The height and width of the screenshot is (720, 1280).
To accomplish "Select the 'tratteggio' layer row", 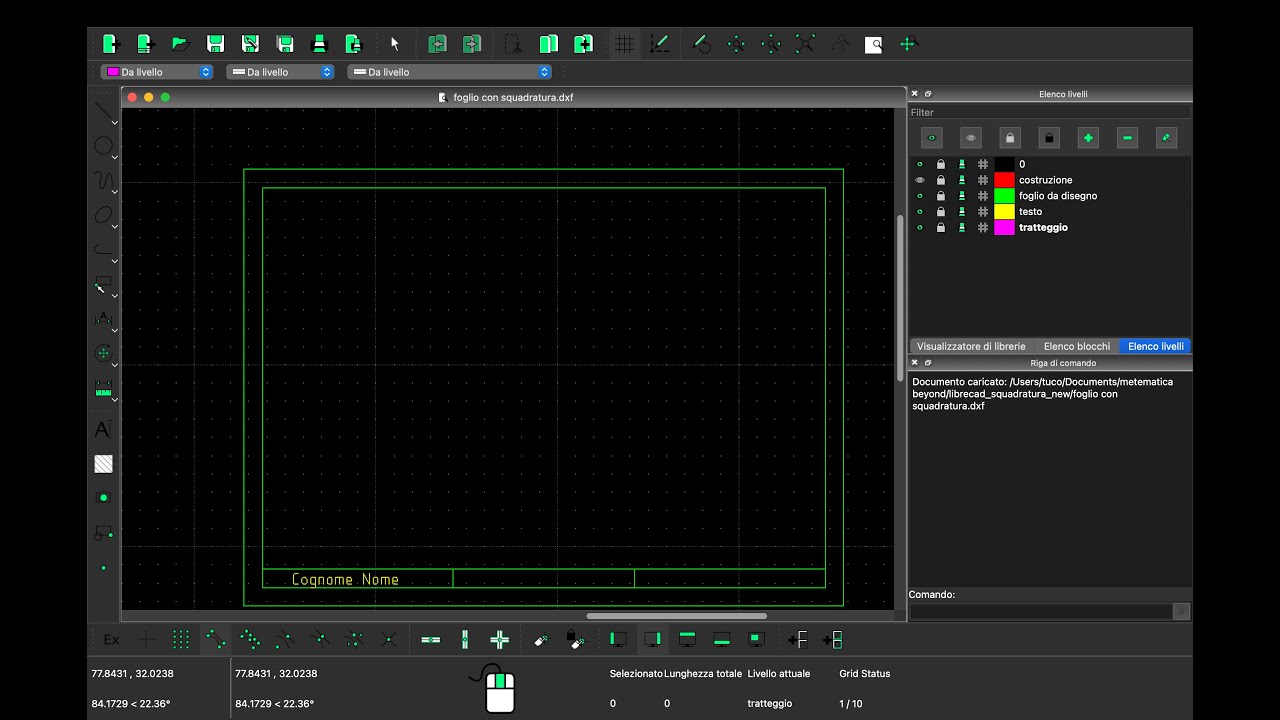I will (1050, 228).
